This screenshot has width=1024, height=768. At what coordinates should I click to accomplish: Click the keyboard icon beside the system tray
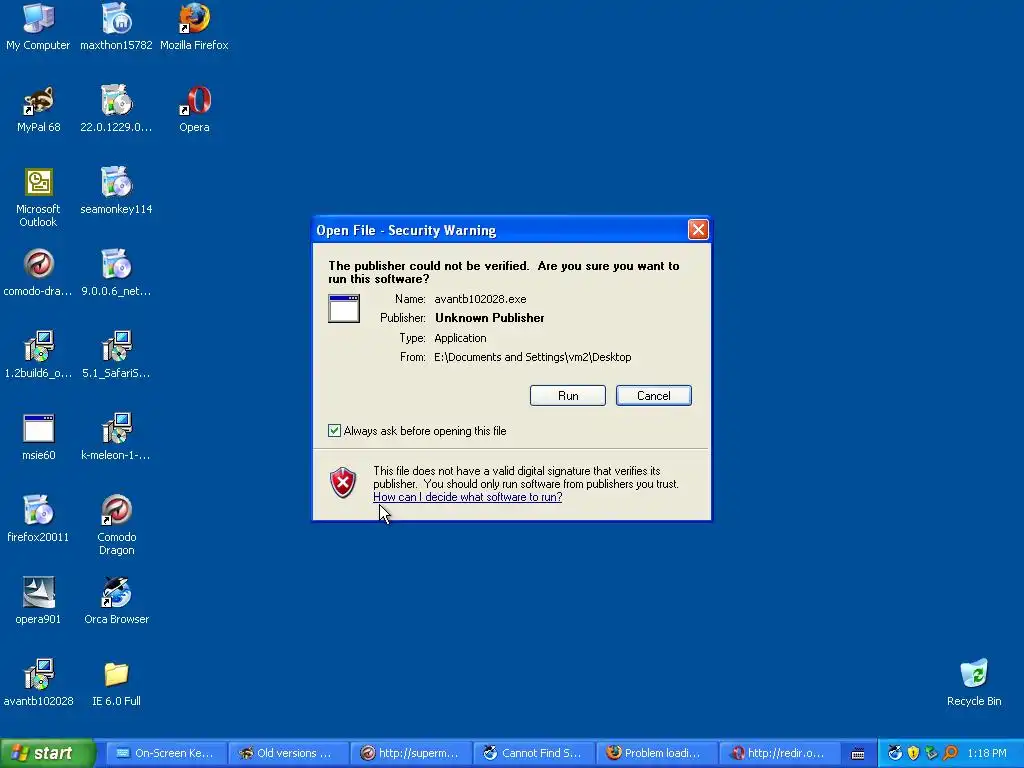pos(858,754)
